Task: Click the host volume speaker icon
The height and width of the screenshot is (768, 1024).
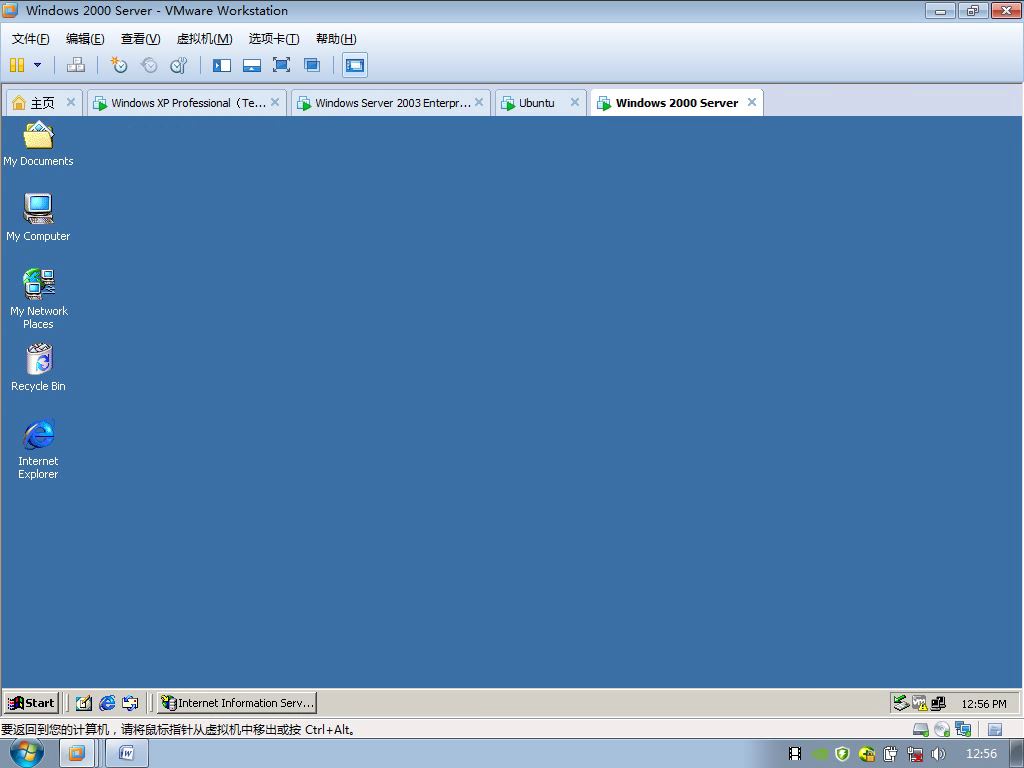Action: coord(938,754)
